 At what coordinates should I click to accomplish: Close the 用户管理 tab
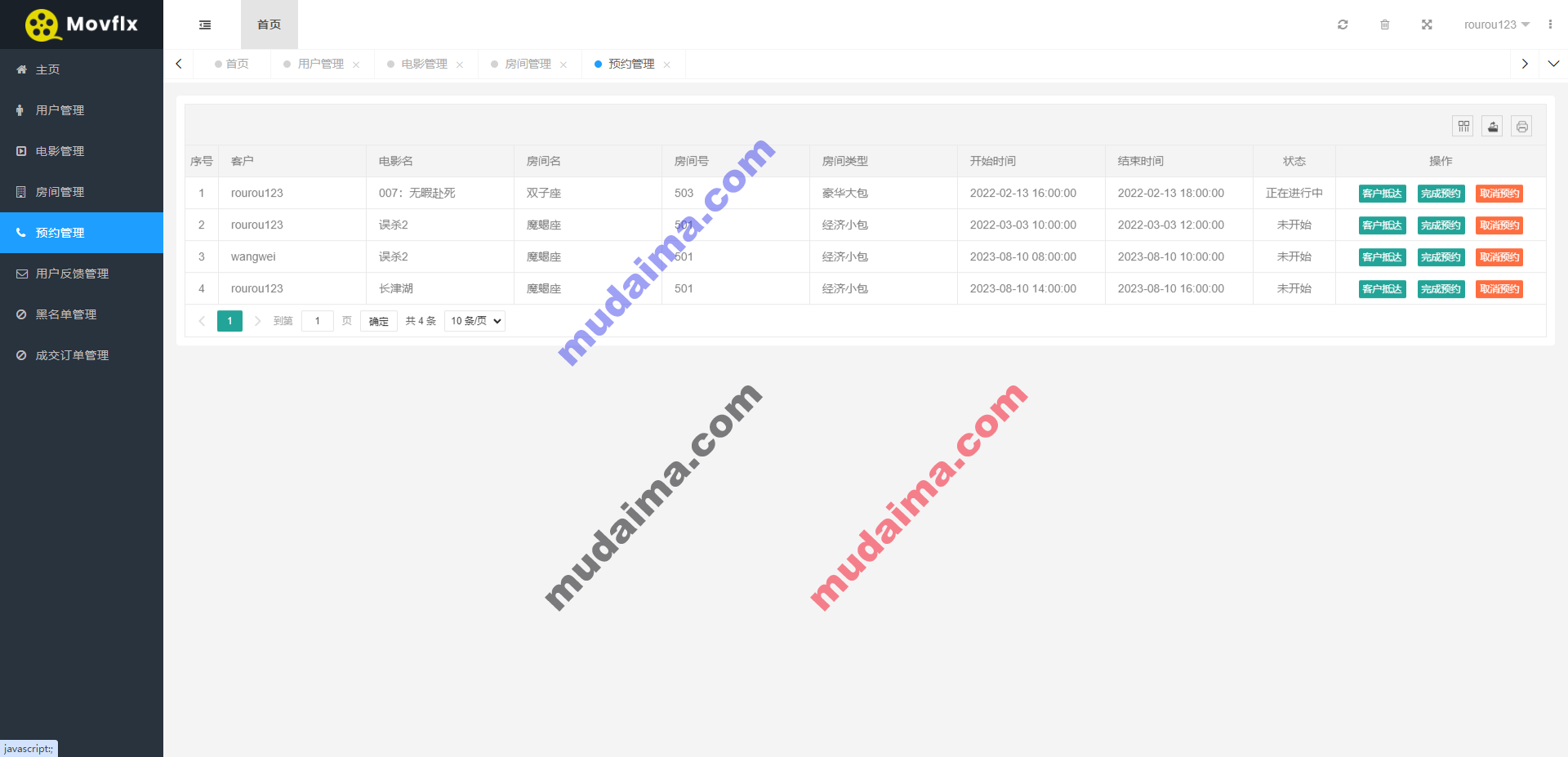coord(356,65)
